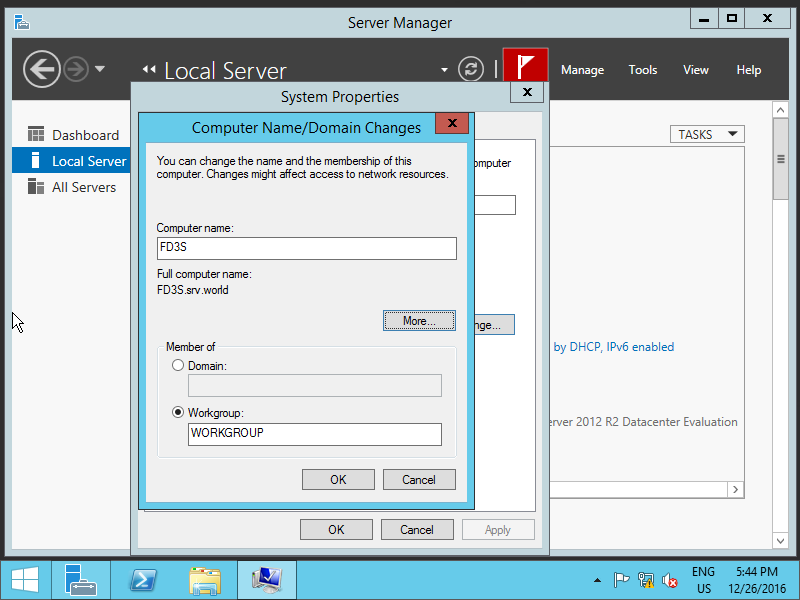Select the All Servers sidebar icon
Viewport: 800px width, 600px height.
point(36,187)
